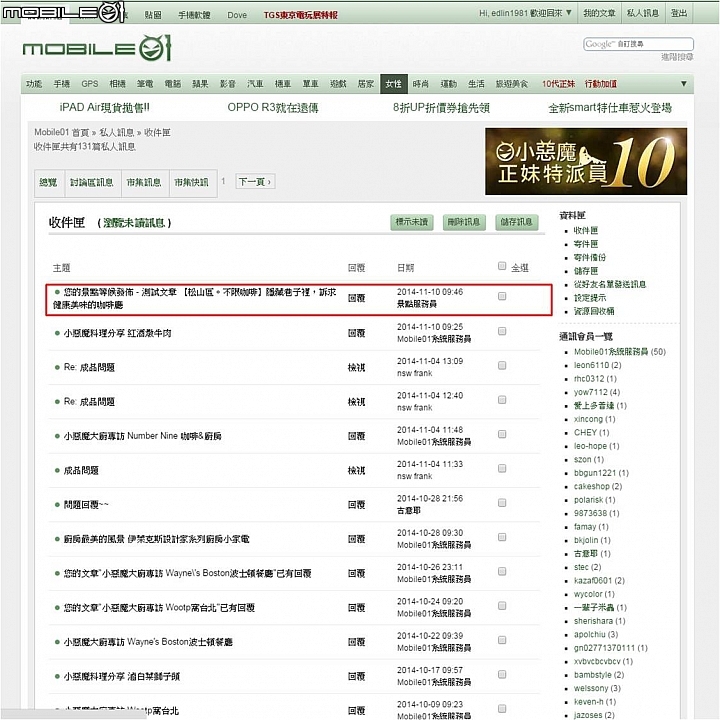The image size is (720, 720).
Task: Open the 寄件匣 folder in the sidebar
Action: [x=586, y=244]
